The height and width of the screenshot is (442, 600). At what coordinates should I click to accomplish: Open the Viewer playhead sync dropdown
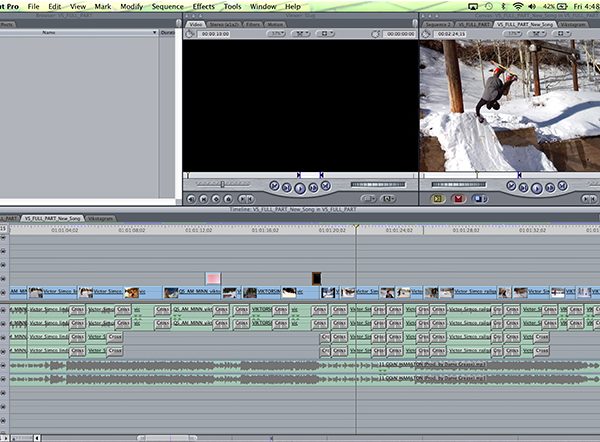coord(301,34)
